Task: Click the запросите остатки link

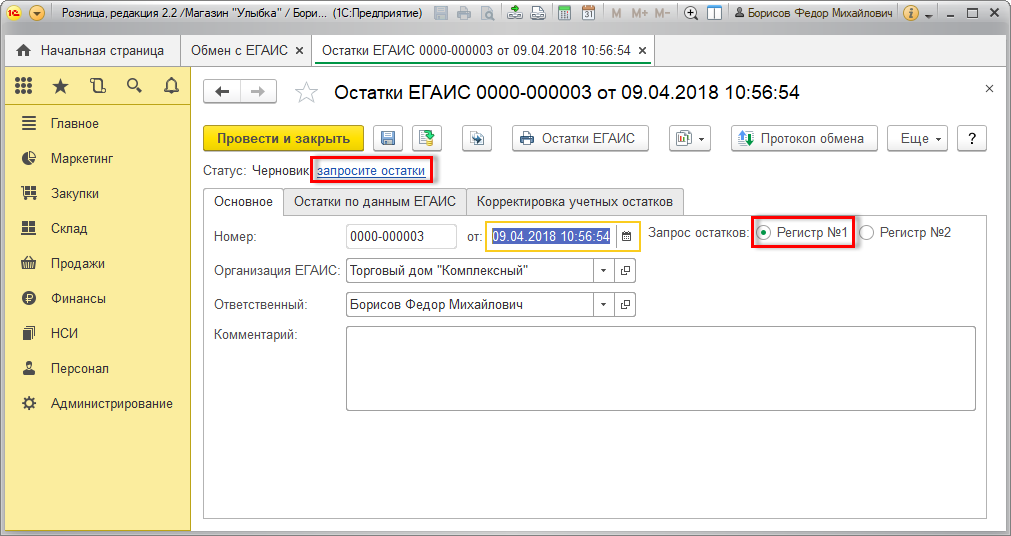Action: [371, 170]
